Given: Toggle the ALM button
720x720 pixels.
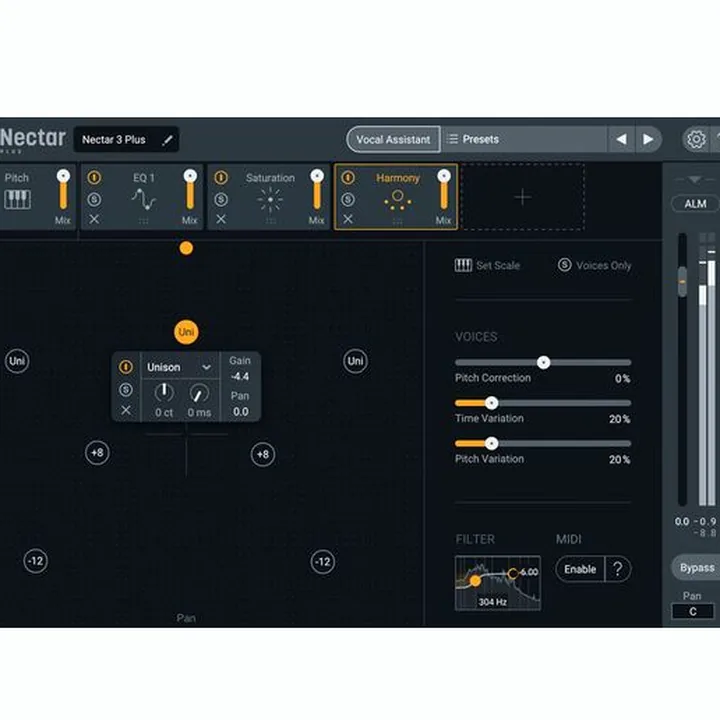Looking at the screenshot, I should click(695, 203).
